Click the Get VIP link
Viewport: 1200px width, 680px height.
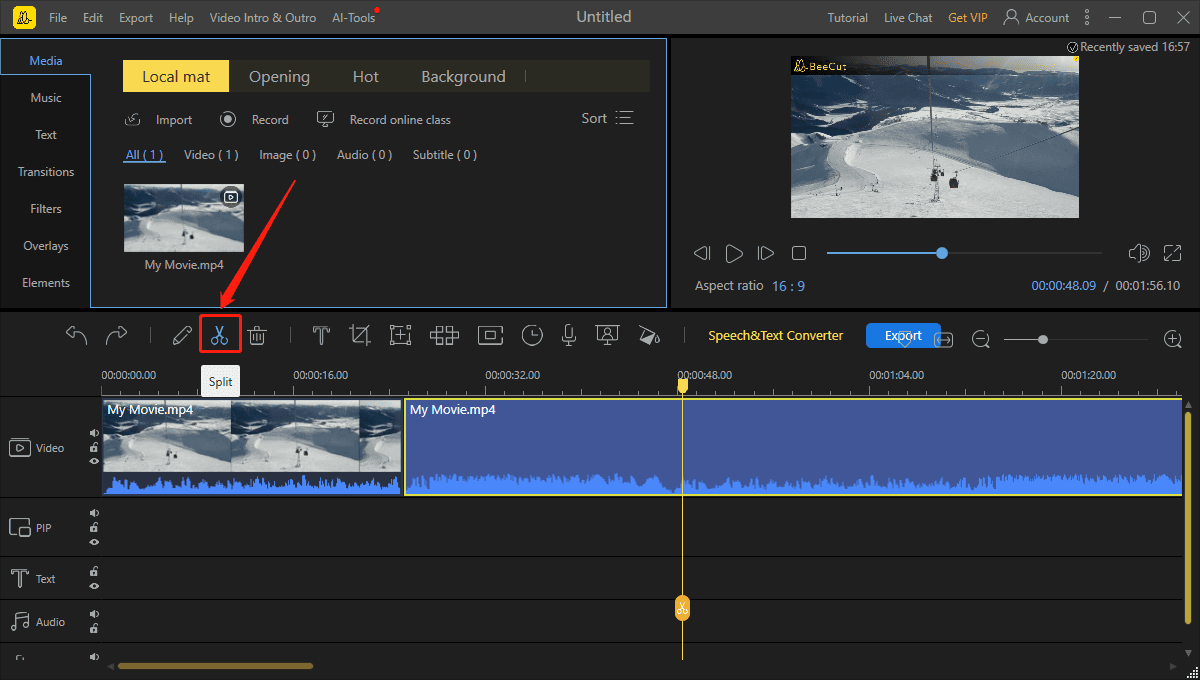pos(970,18)
